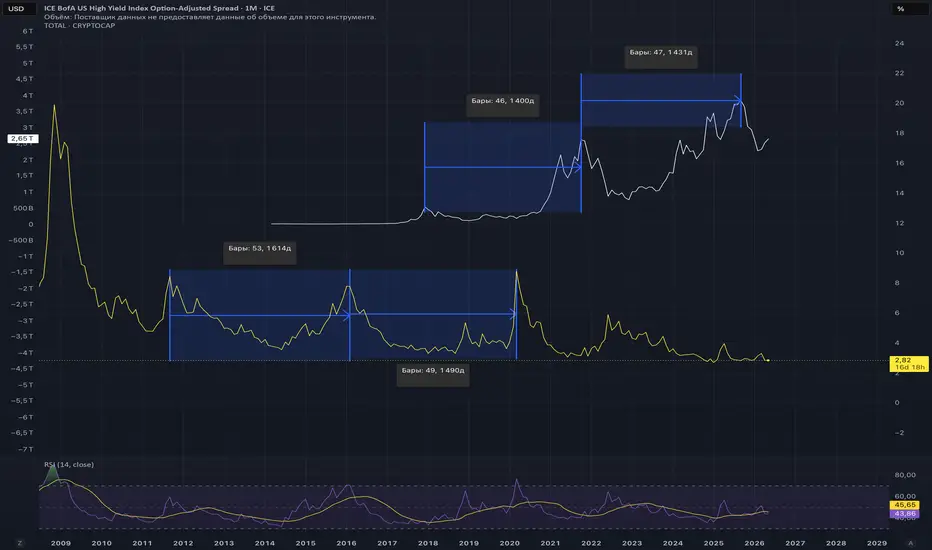Select the 'Бары: 47, 1431д' measurement label

(x=661, y=52)
